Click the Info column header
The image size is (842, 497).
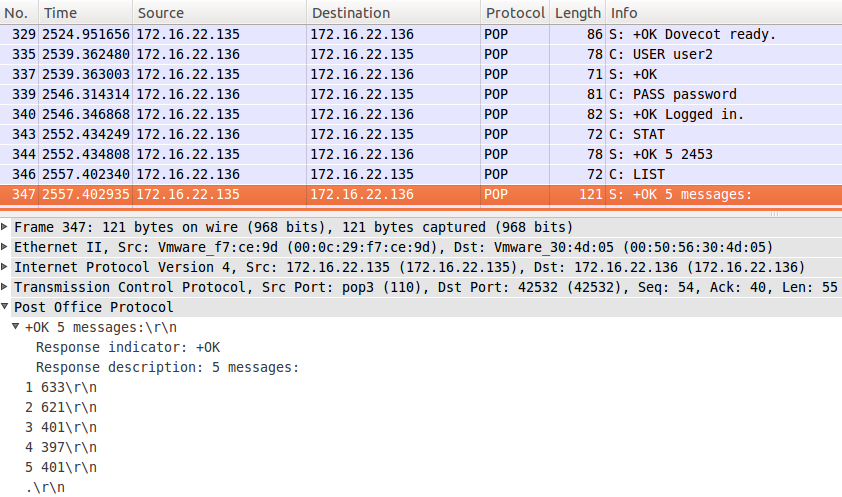pos(723,12)
